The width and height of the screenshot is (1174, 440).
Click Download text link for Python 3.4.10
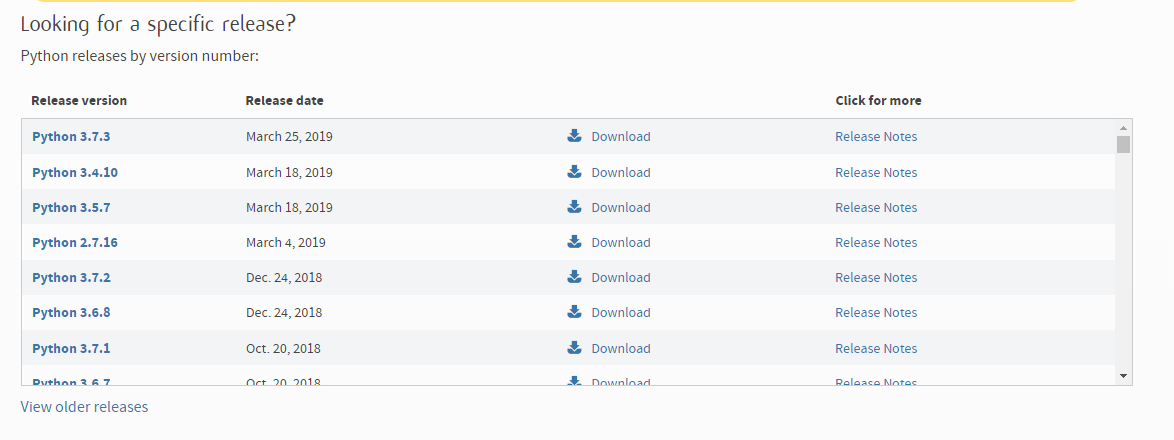(621, 173)
